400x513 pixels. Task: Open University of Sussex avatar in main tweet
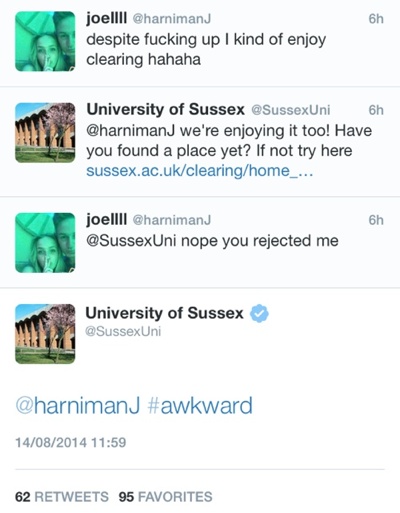tap(45, 334)
